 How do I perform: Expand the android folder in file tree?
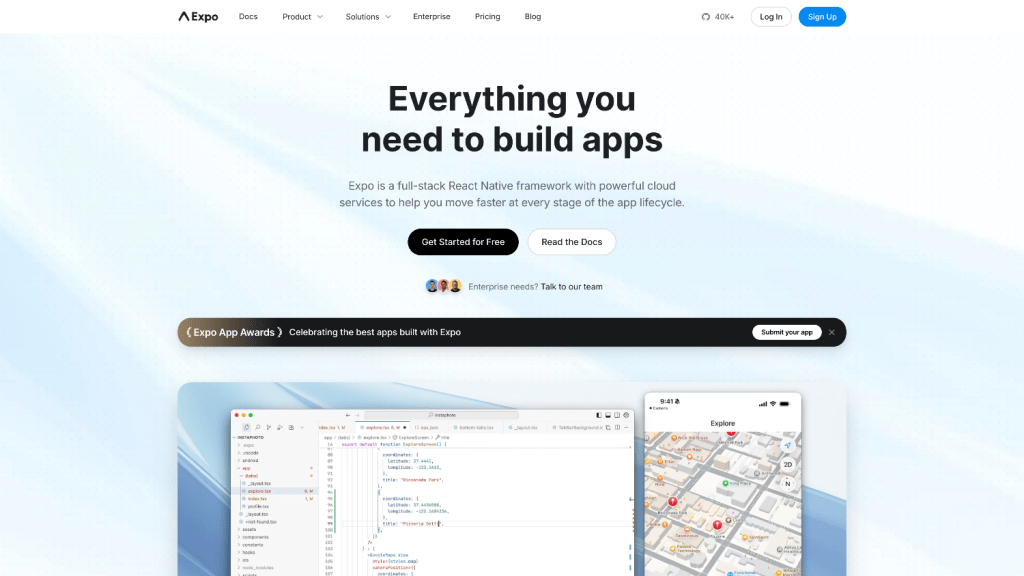250,460
